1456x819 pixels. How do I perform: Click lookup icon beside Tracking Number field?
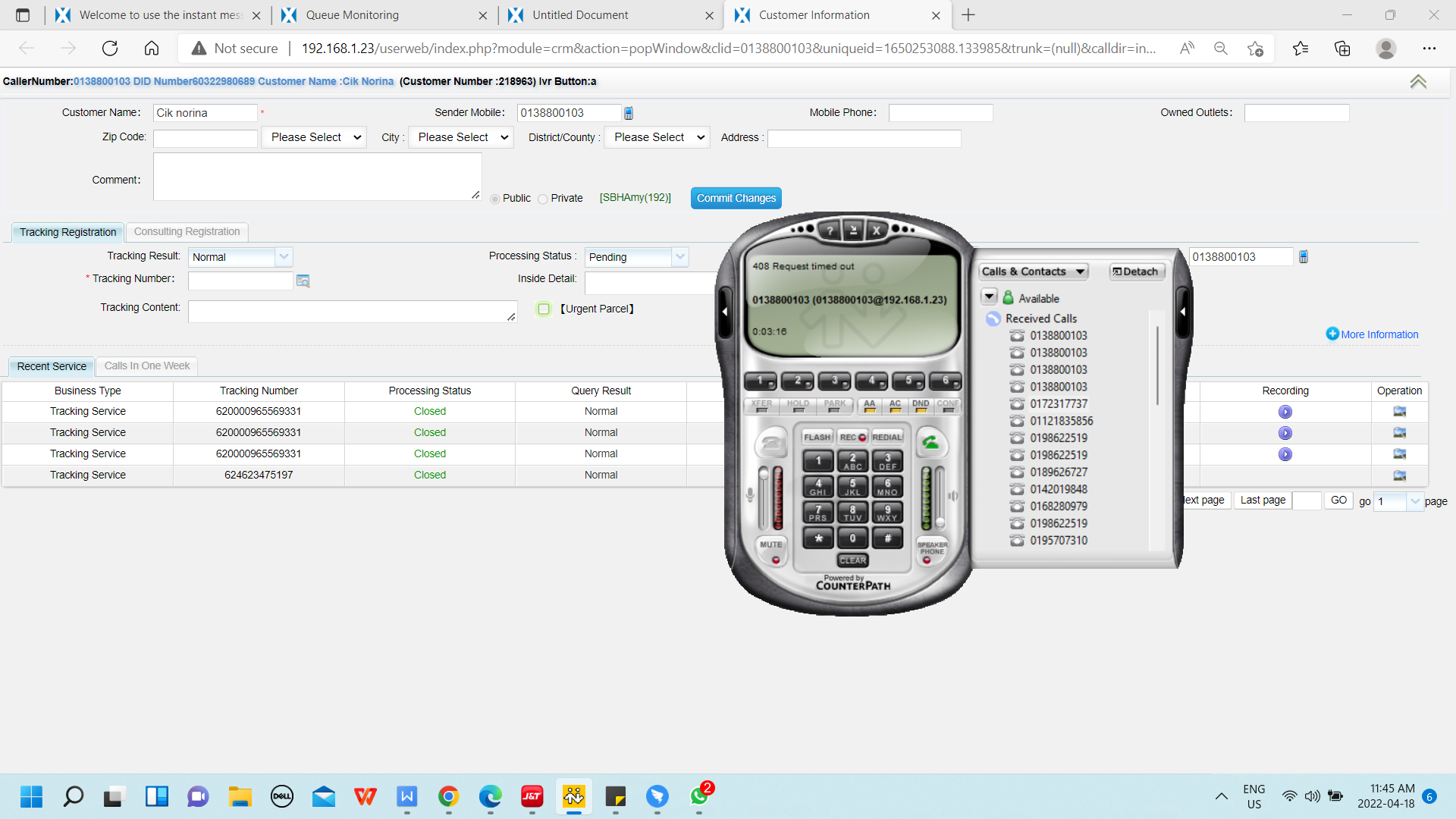click(x=303, y=281)
